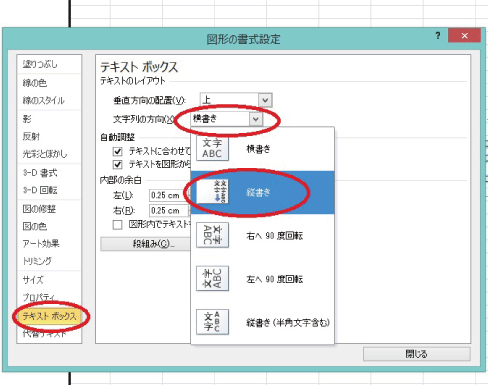Open the 文字列の方向 dropdown arrow
The width and height of the screenshot is (488, 385).
(256, 119)
